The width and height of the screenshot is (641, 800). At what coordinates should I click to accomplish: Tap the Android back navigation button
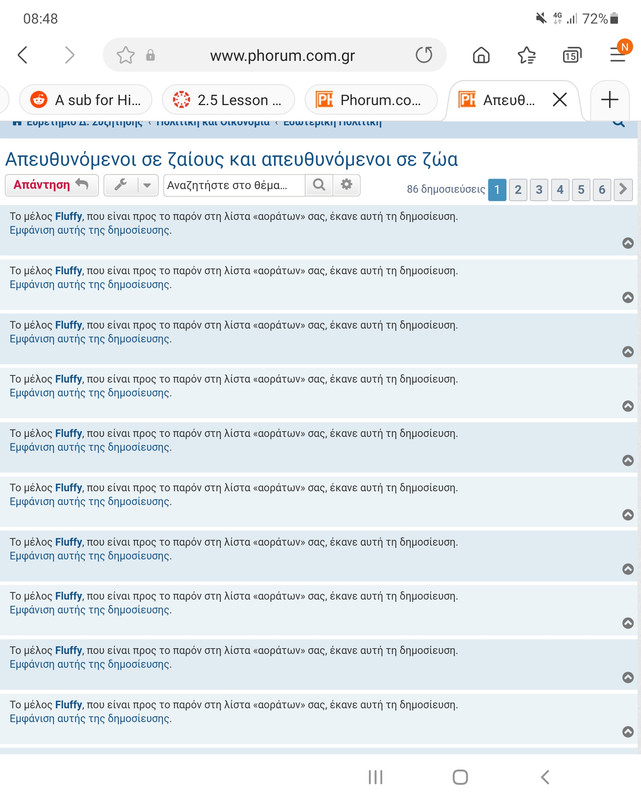545,777
